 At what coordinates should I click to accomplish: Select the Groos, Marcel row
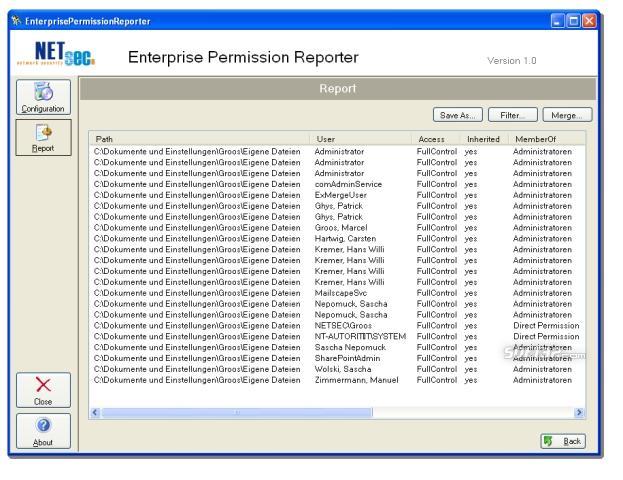tap(337, 228)
